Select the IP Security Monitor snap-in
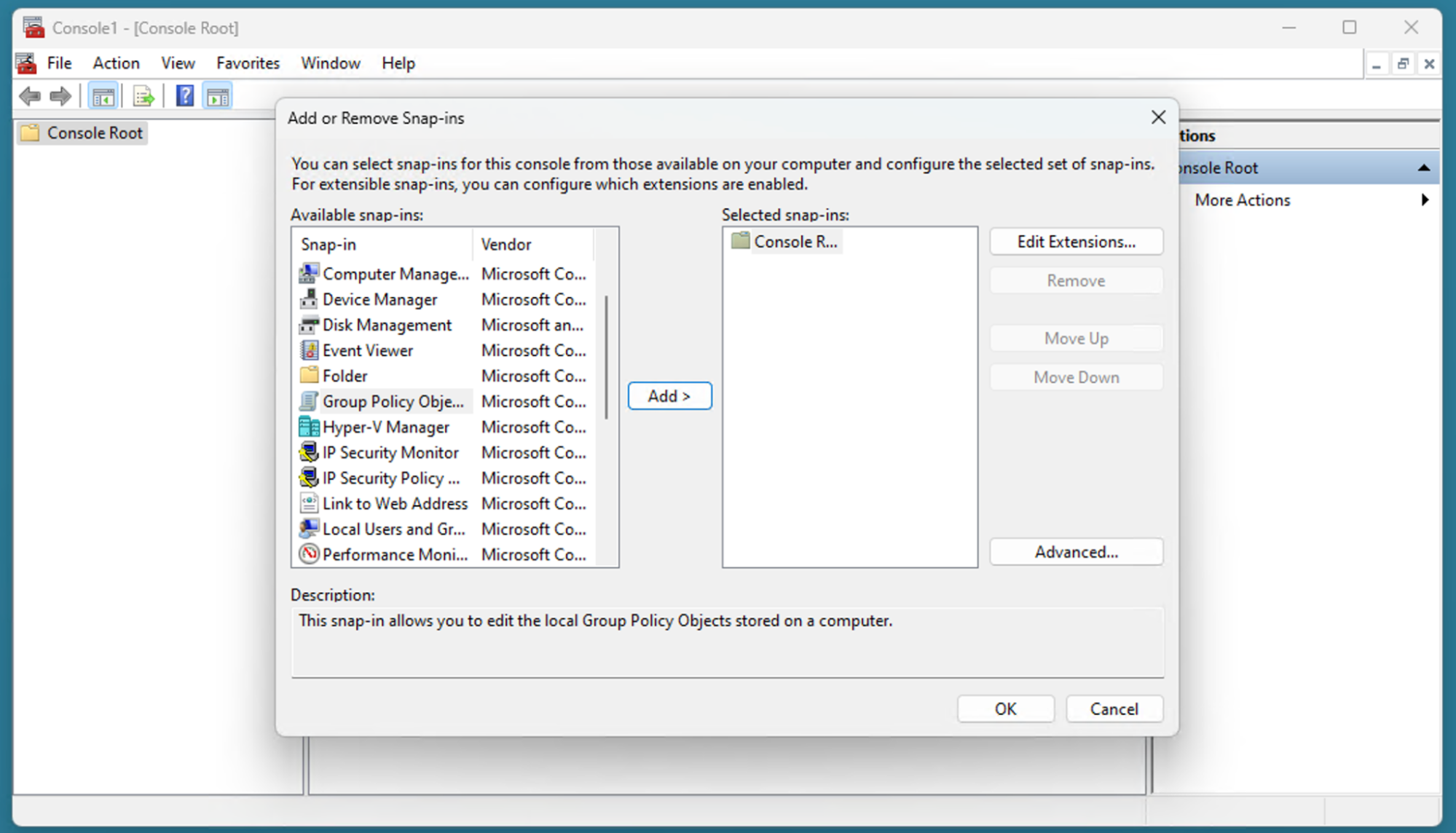The image size is (1456, 833). pyautogui.click(x=390, y=452)
